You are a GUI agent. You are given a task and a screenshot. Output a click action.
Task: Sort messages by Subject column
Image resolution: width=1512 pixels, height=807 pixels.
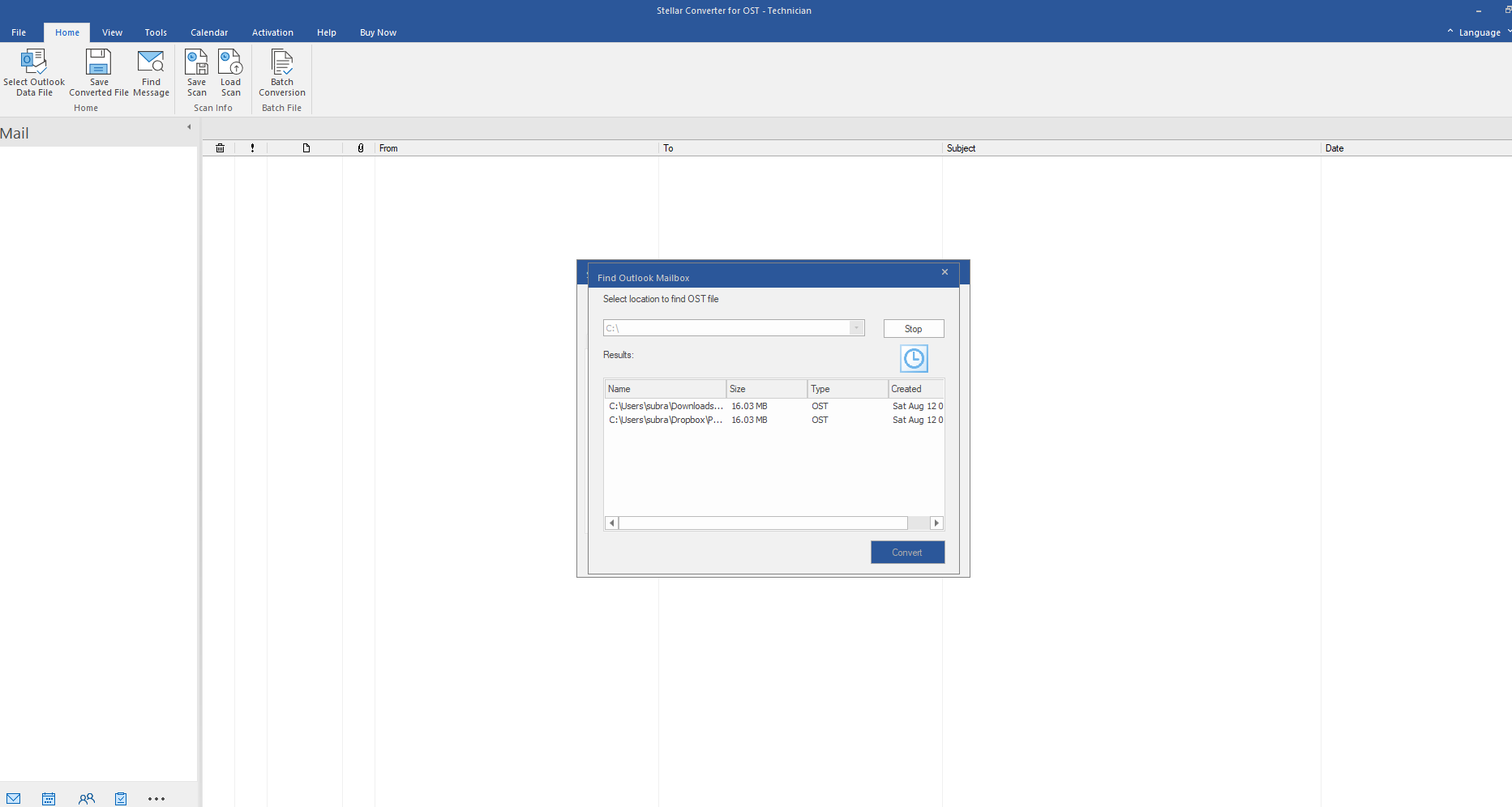click(1132, 148)
